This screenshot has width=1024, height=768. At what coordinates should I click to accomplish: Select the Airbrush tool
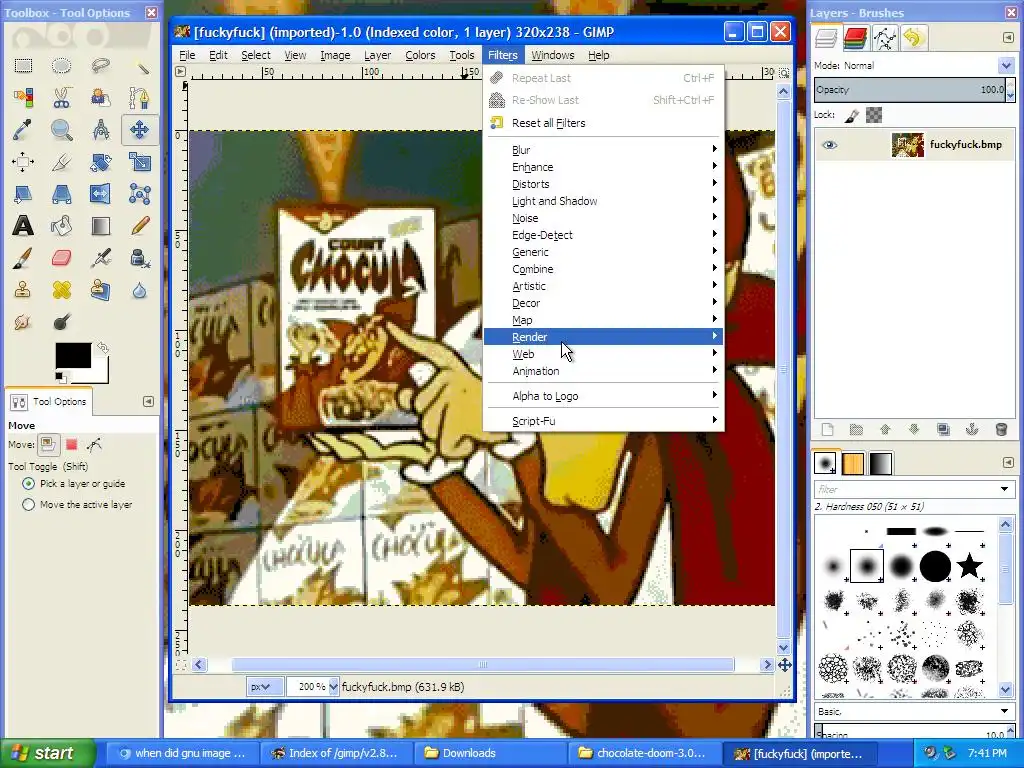point(100,258)
